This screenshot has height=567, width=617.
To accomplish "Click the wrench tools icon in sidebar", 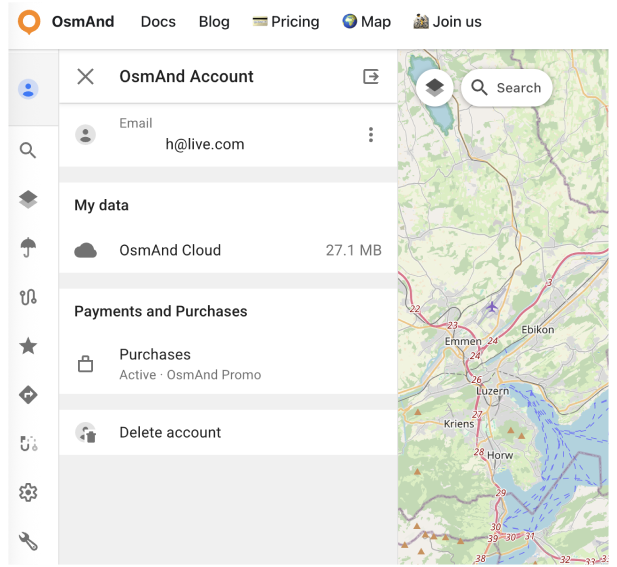I will point(28,541).
